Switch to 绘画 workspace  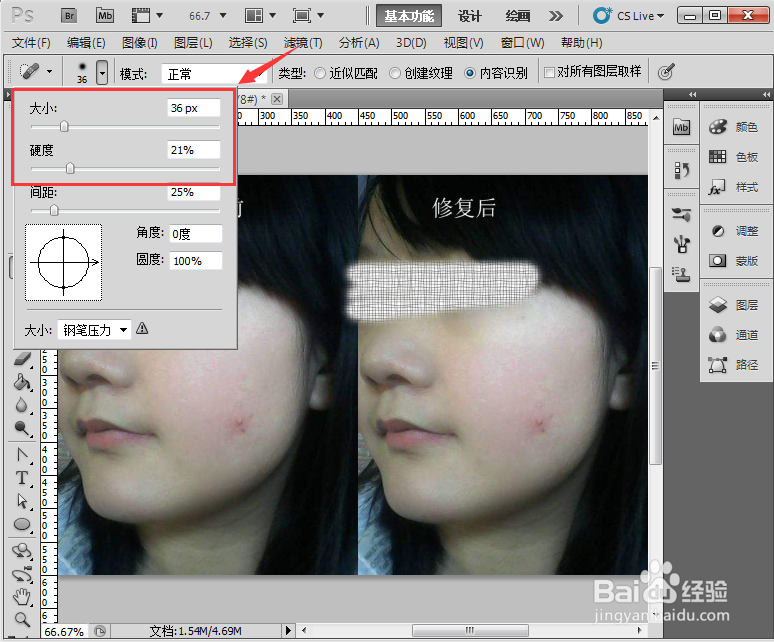tap(518, 16)
